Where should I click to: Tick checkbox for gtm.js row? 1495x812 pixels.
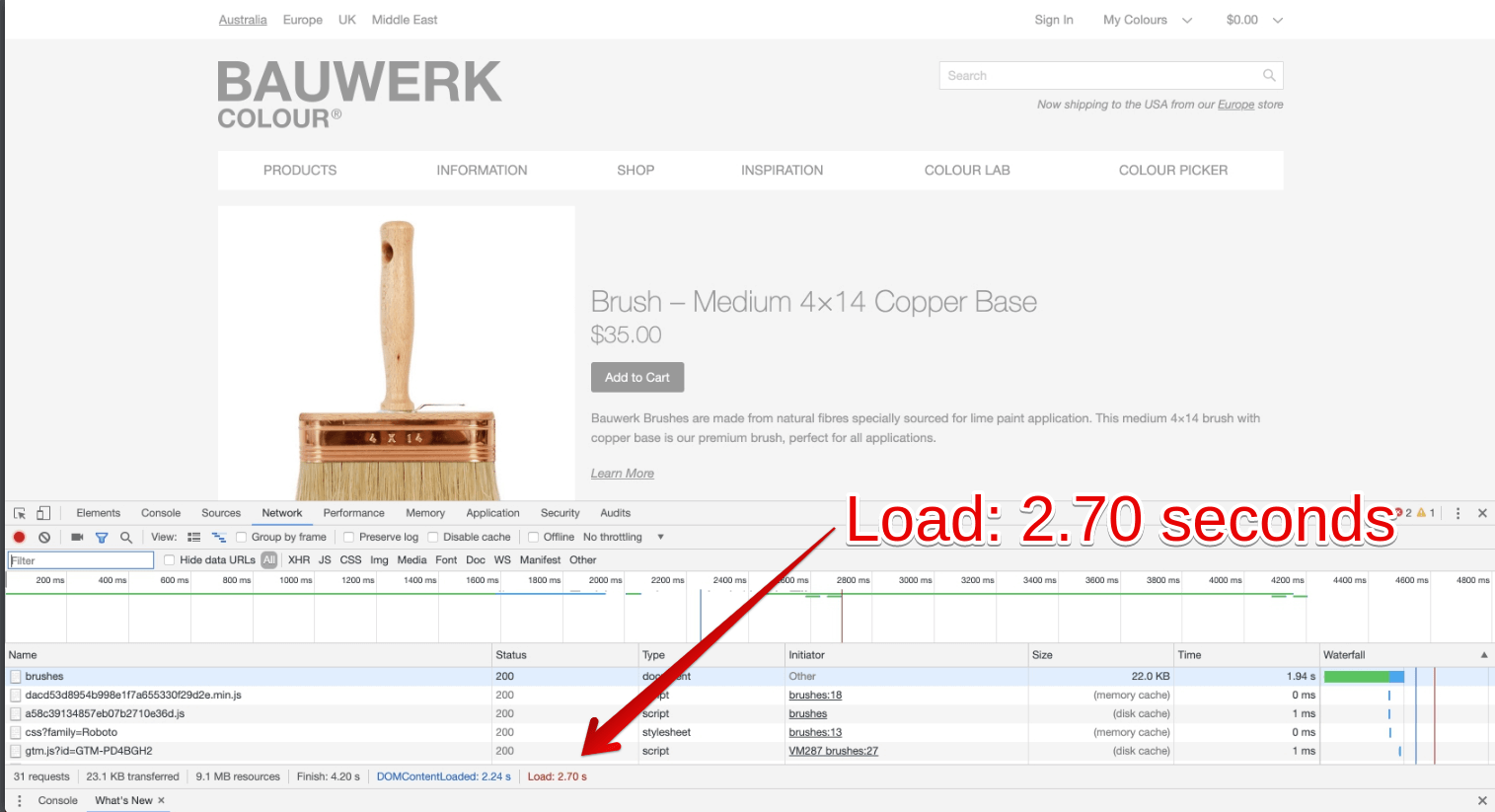pos(16,751)
